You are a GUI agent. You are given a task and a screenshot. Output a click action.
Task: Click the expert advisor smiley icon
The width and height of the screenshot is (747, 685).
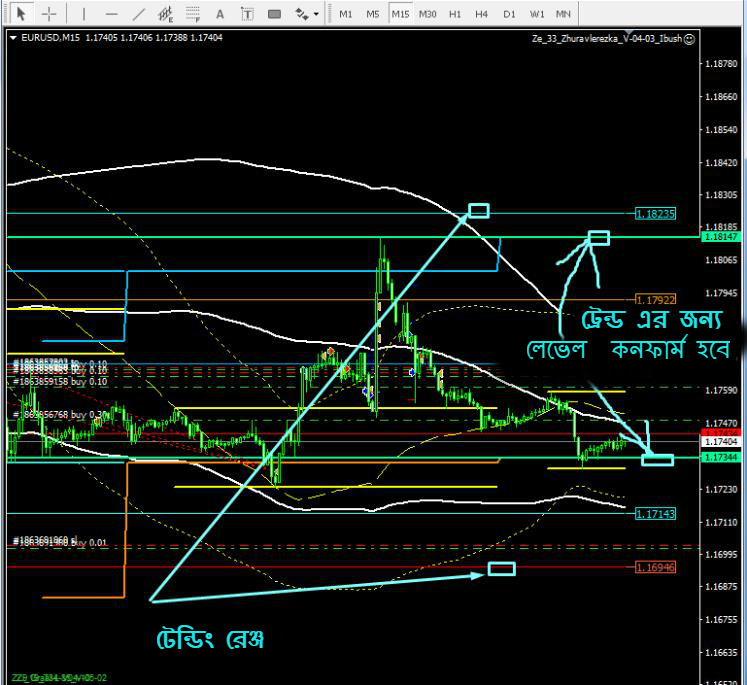[x=689, y=39]
